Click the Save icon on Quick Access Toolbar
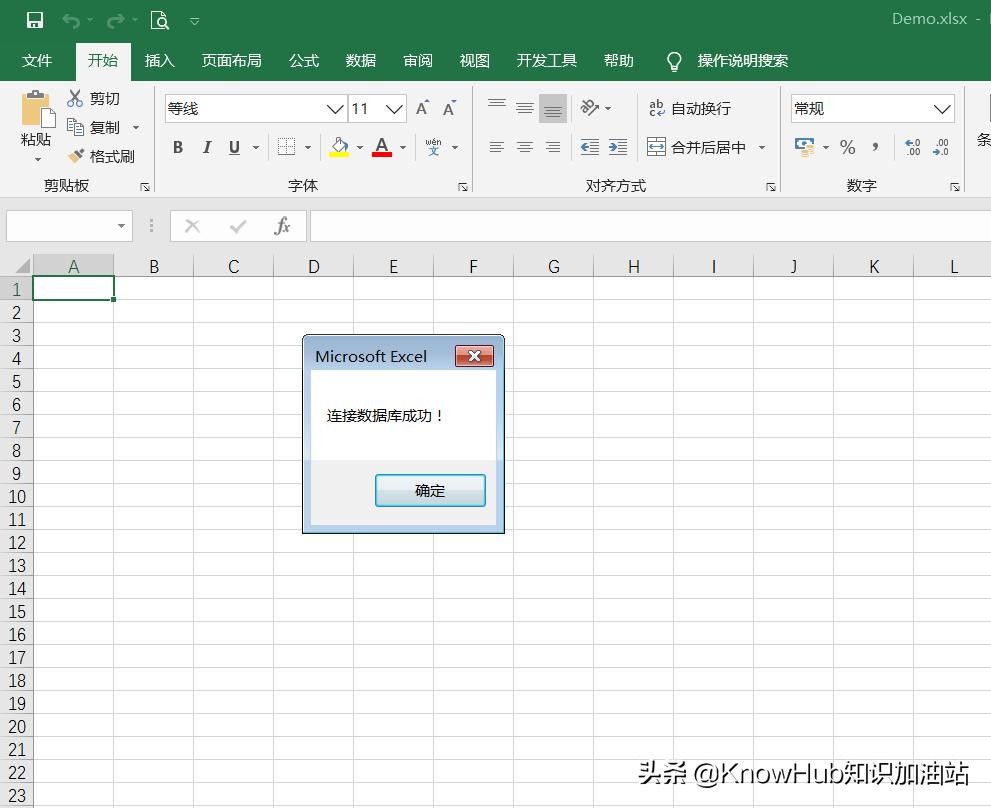The width and height of the screenshot is (991, 808). tap(36, 18)
